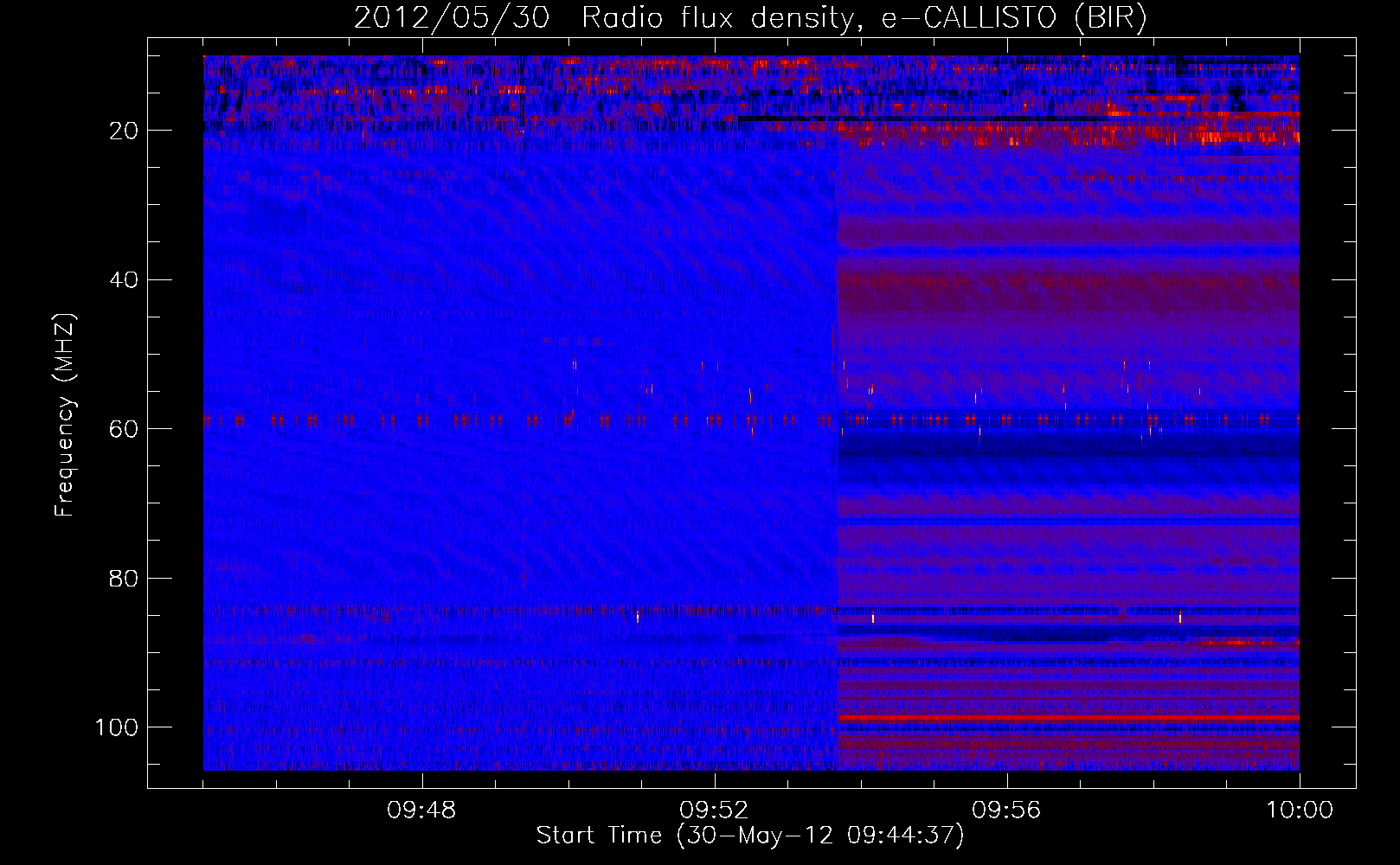Viewport: 1400px width, 865px height.
Task: Select the frequency tick label '100'
Action: 117,727
